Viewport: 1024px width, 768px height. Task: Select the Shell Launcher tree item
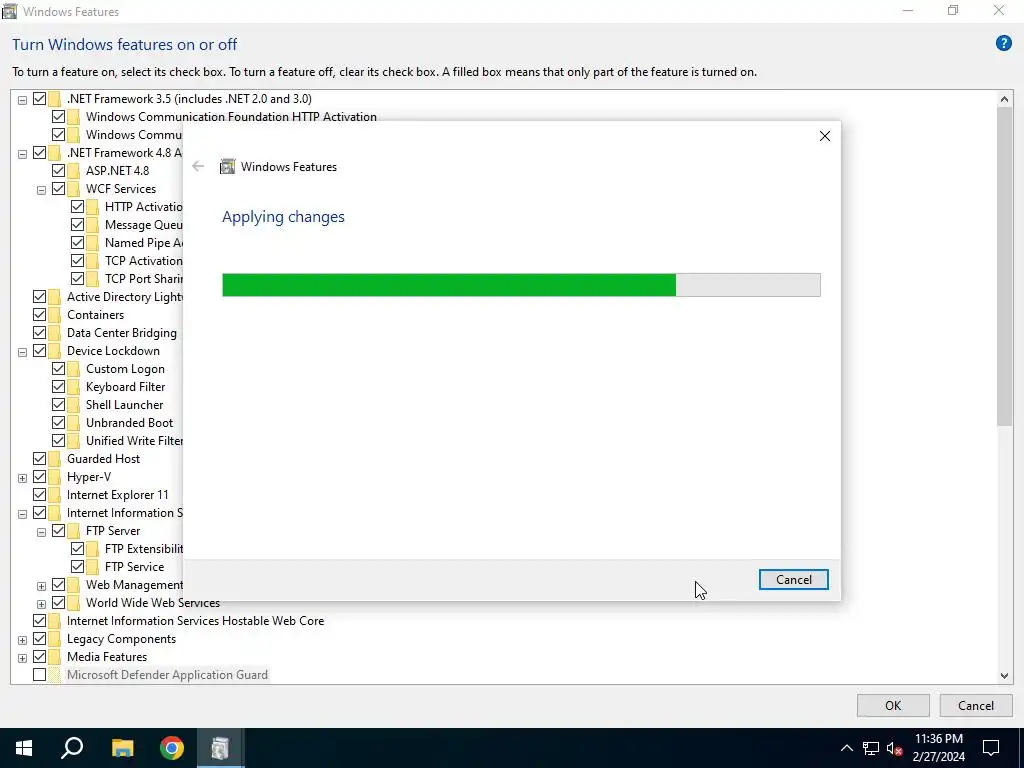124,405
